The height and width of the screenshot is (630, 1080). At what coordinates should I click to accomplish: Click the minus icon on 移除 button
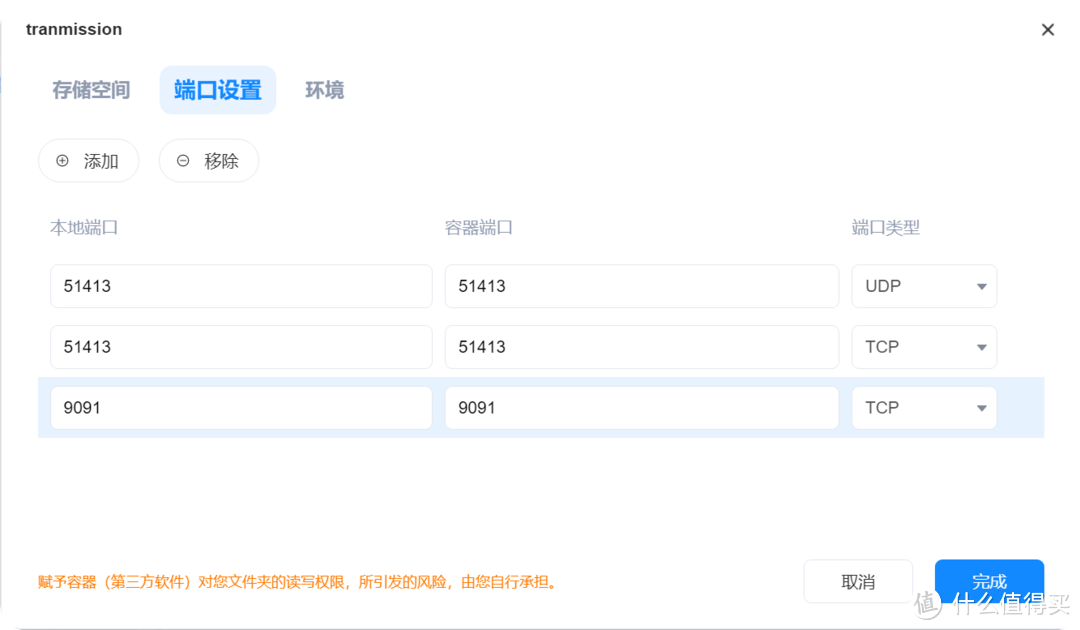pyautogui.click(x=182, y=161)
